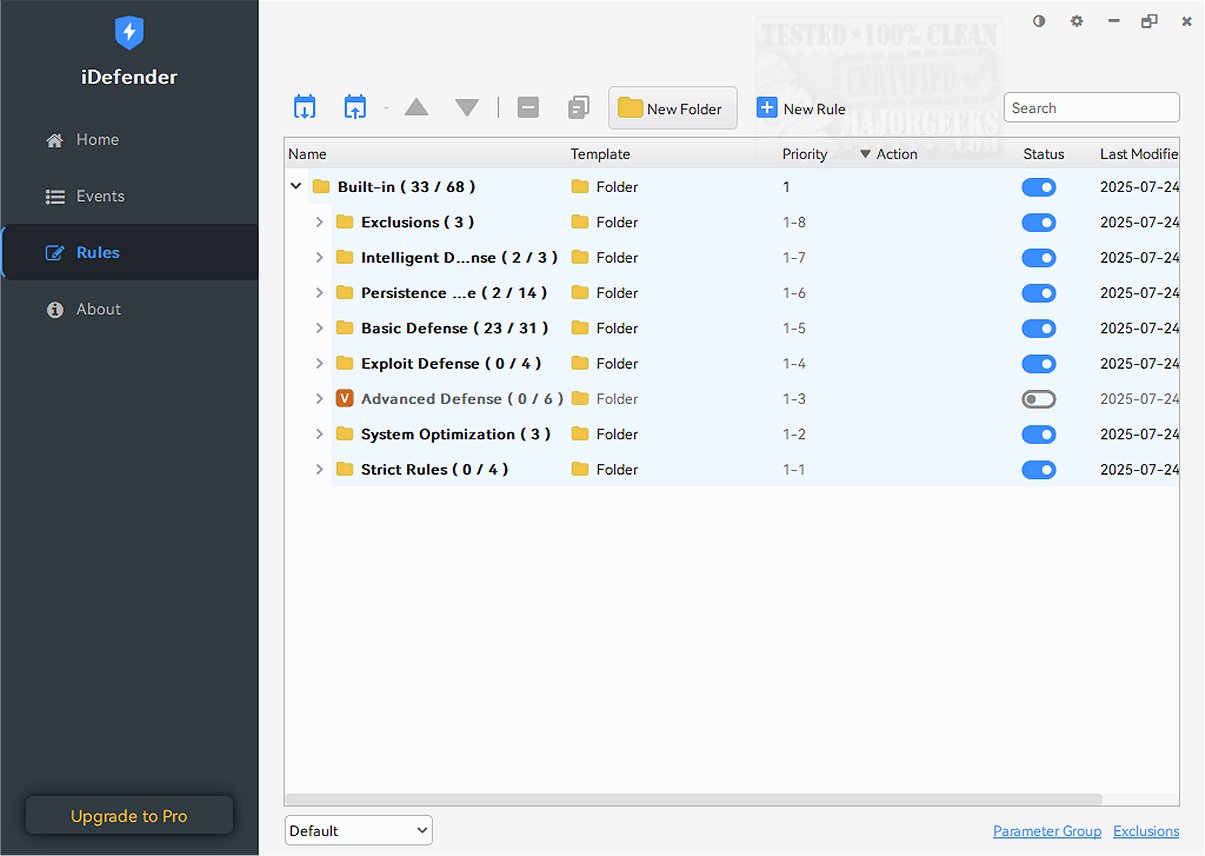Viewport: 1205px width, 856px height.
Task: Click the Built-in folder icon
Action: (x=321, y=187)
